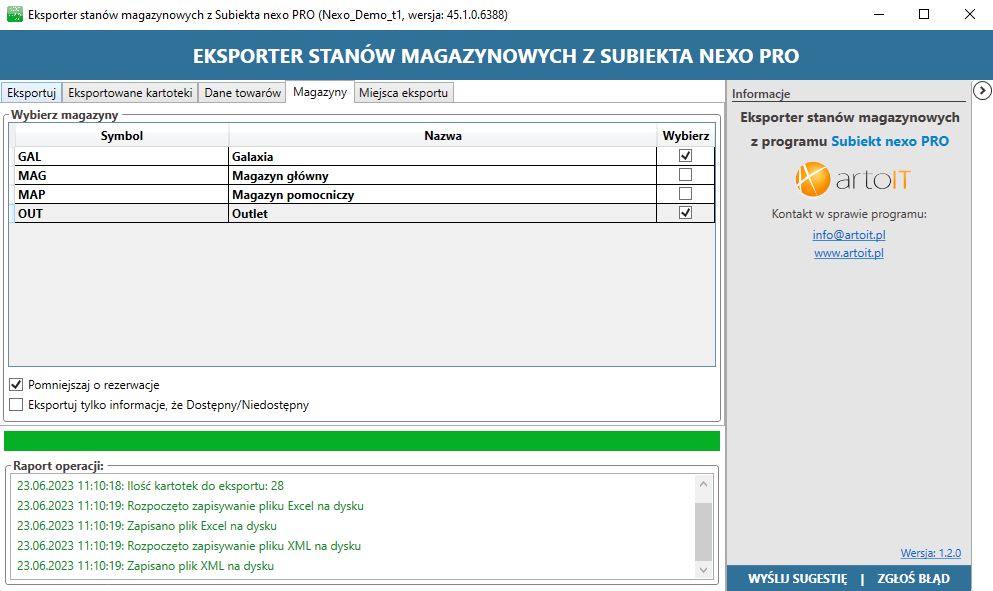This screenshot has height=591, width=993.
Task: Collapse the Informacje side panel
Action: (x=981, y=90)
